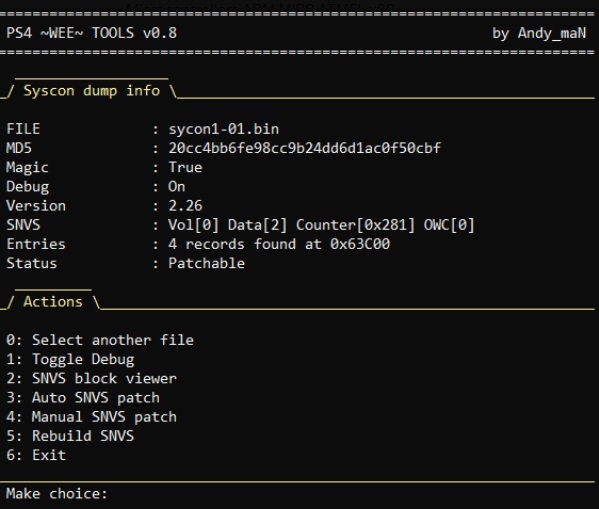Click the 'by Andy_maN' author credit

coord(539,33)
